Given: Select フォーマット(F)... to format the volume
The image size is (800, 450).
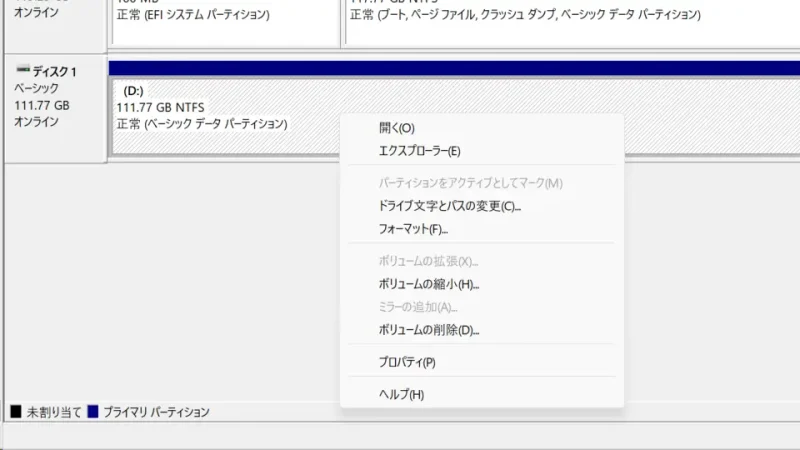Looking at the screenshot, I should [x=413, y=229].
